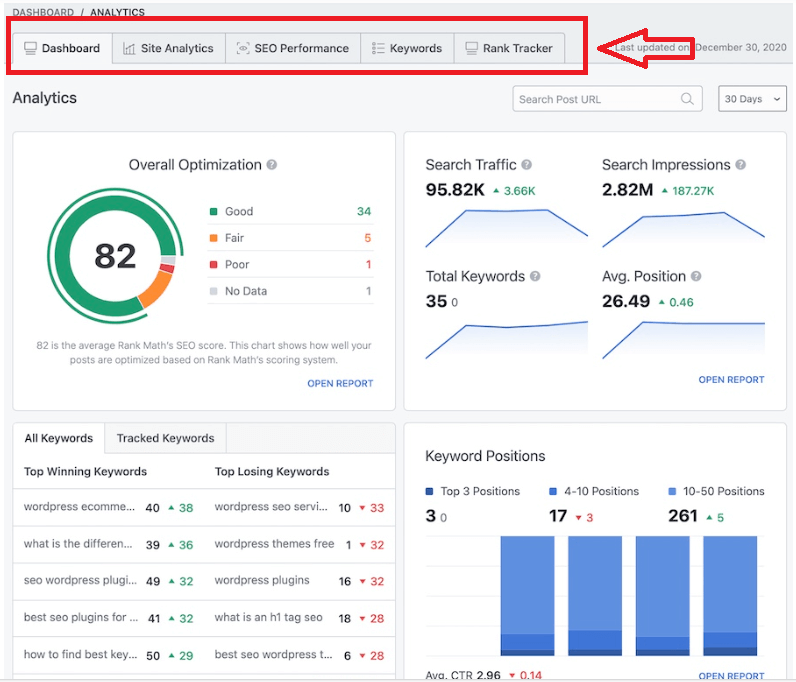Click help icon beside Search Impressions
Viewport: 796px width, 682px height.
click(741, 165)
